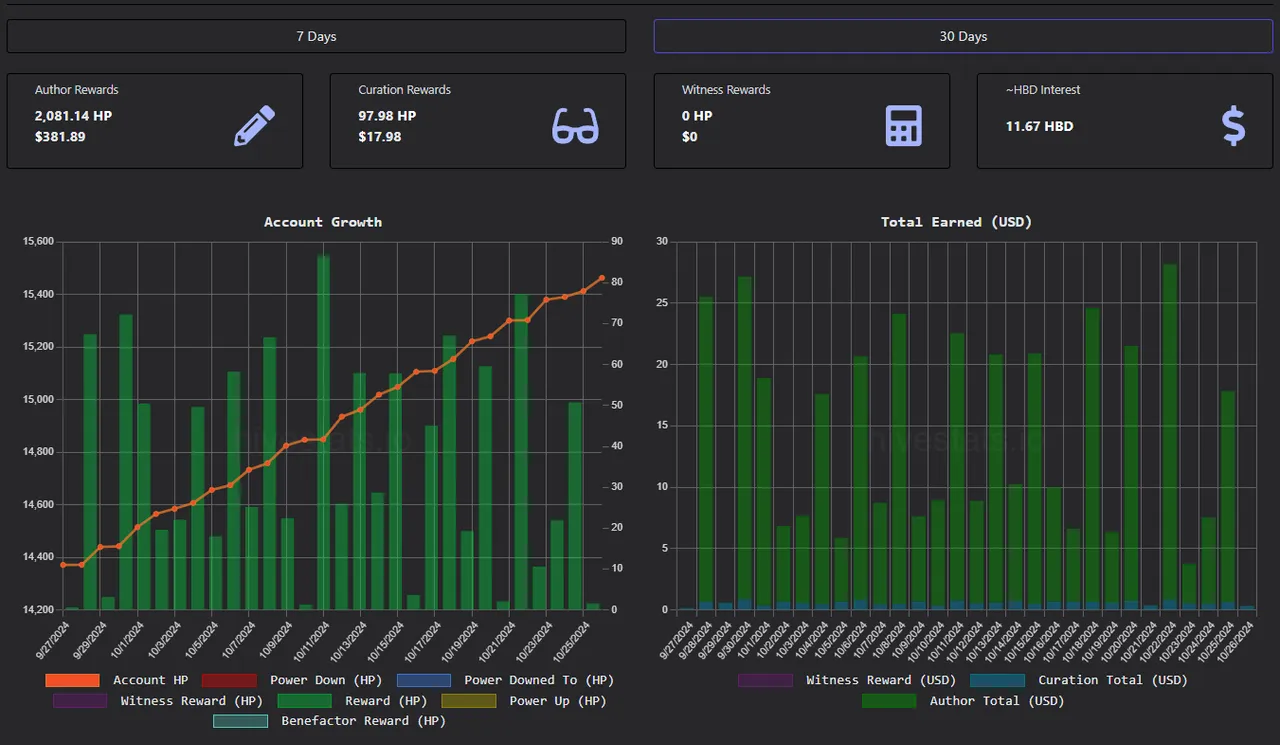Click the pencil icon in Author Rewards
Viewport: 1280px width, 745px height.
click(254, 126)
